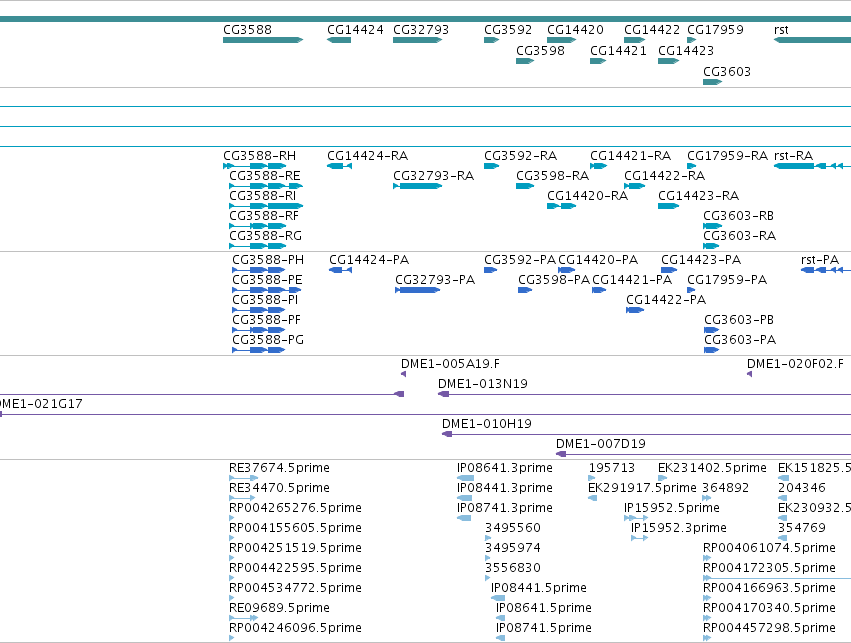Select the CG14421 gene glyph
This screenshot has width=851, height=643.
click(598, 61)
